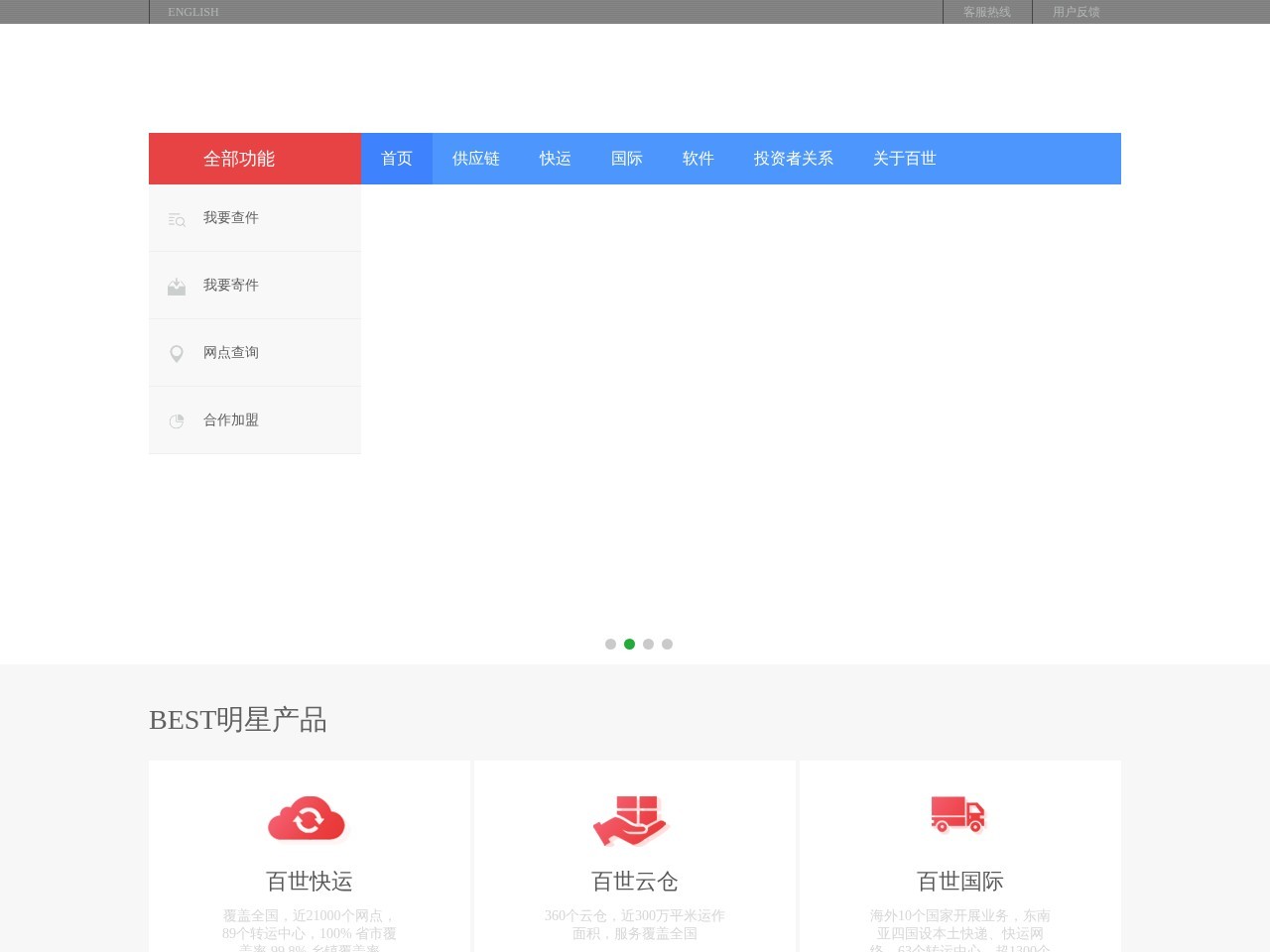Open the 全部功能 red menu header

(x=255, y=159)
